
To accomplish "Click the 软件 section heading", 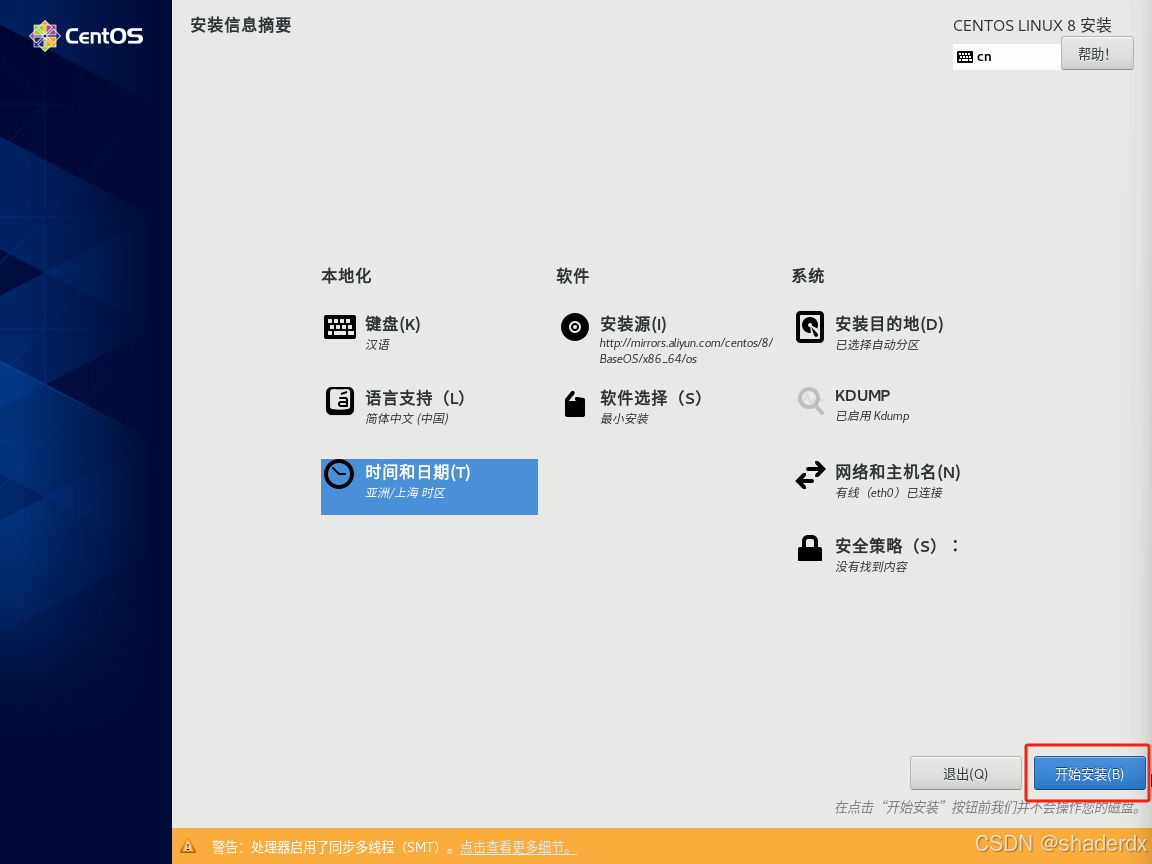I will click(x=572, y=276).
